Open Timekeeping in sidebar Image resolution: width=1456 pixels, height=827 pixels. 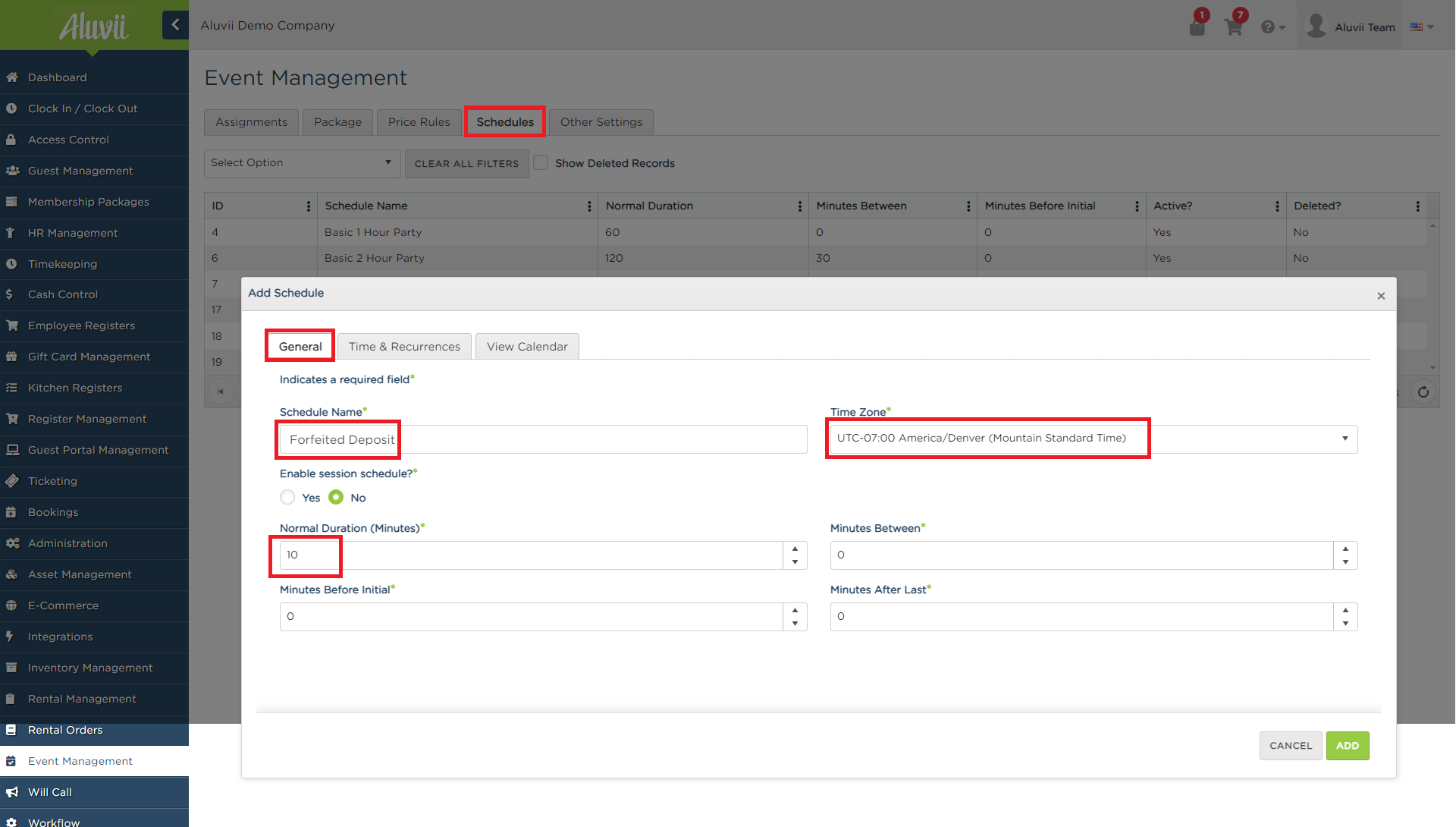(x=94, y=264)
